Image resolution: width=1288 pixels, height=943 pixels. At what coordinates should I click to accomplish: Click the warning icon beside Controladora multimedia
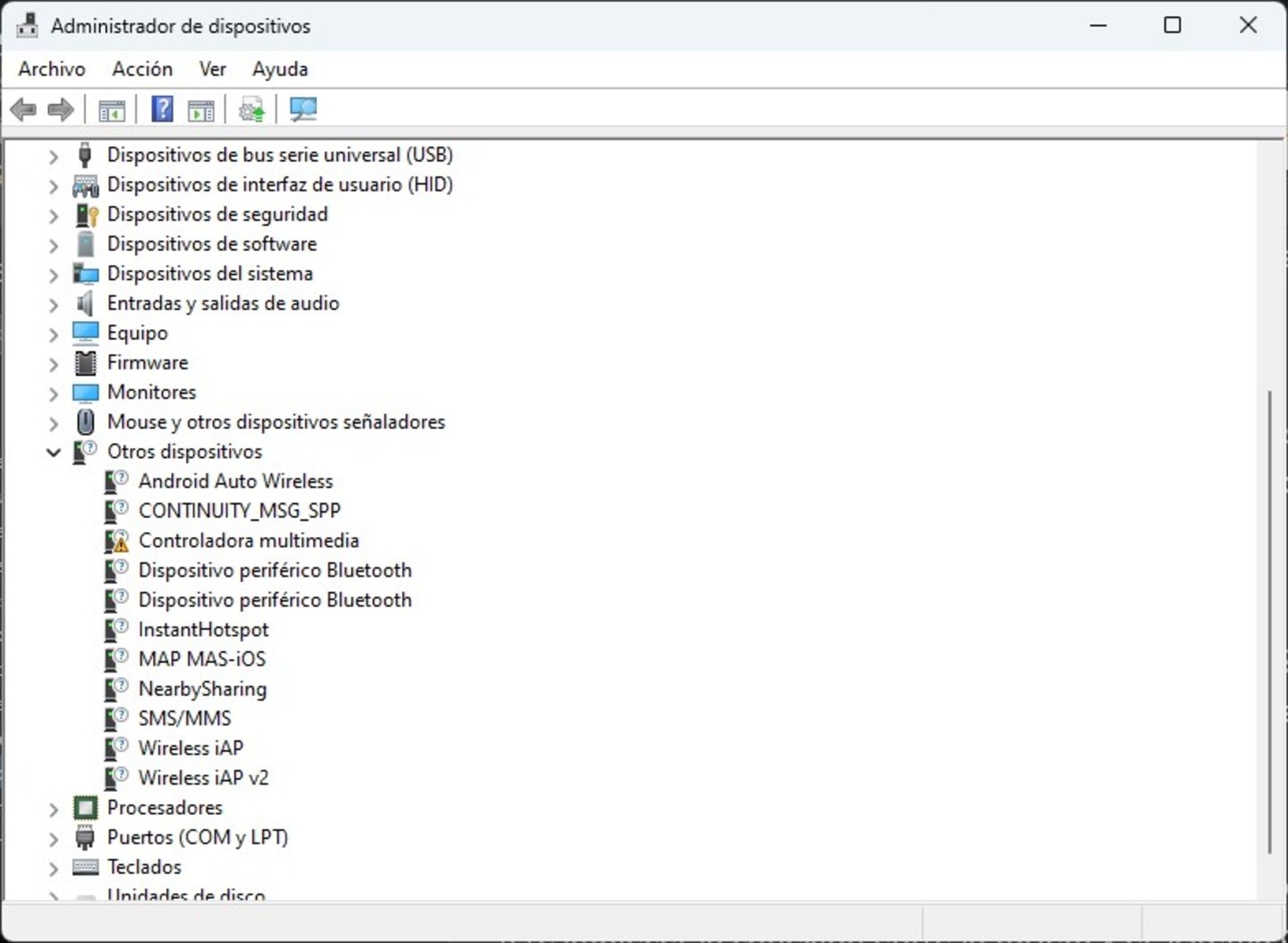(116, 540)
